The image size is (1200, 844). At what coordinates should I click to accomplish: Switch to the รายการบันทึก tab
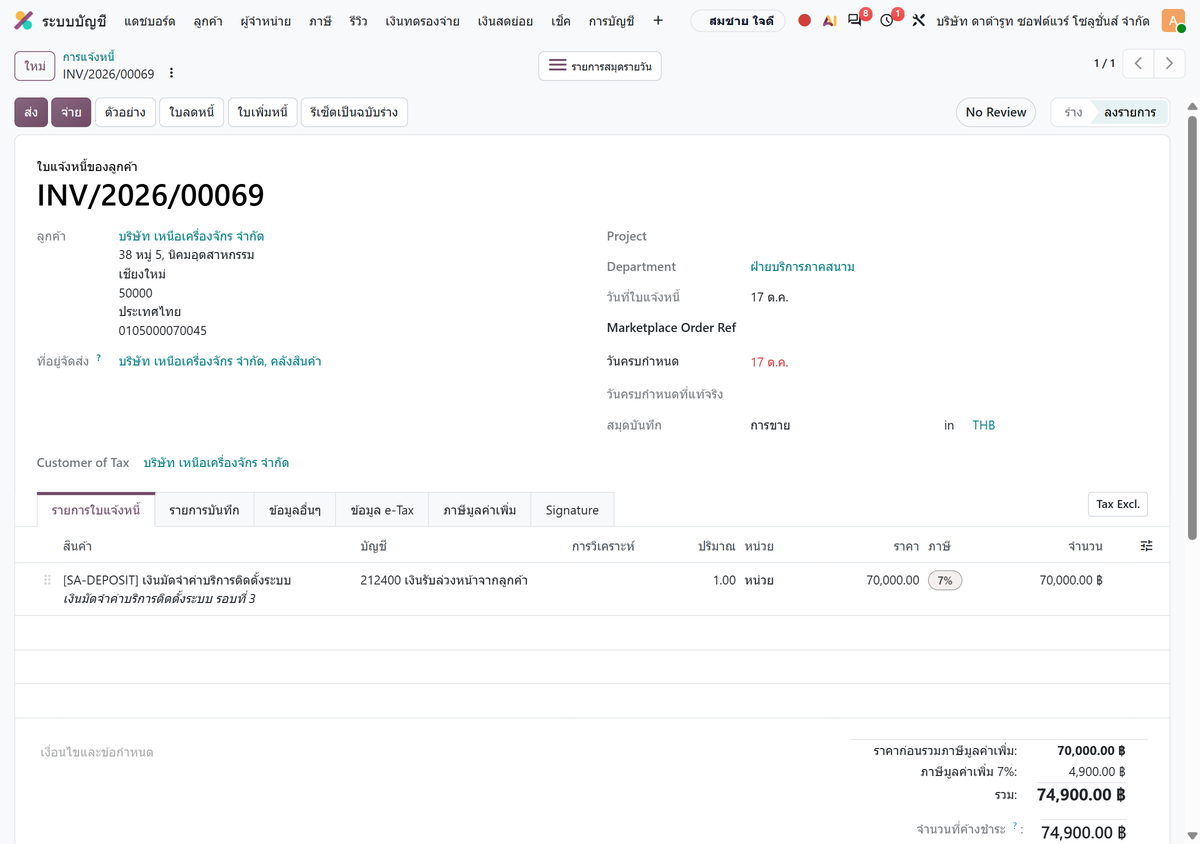coord(204,510)
